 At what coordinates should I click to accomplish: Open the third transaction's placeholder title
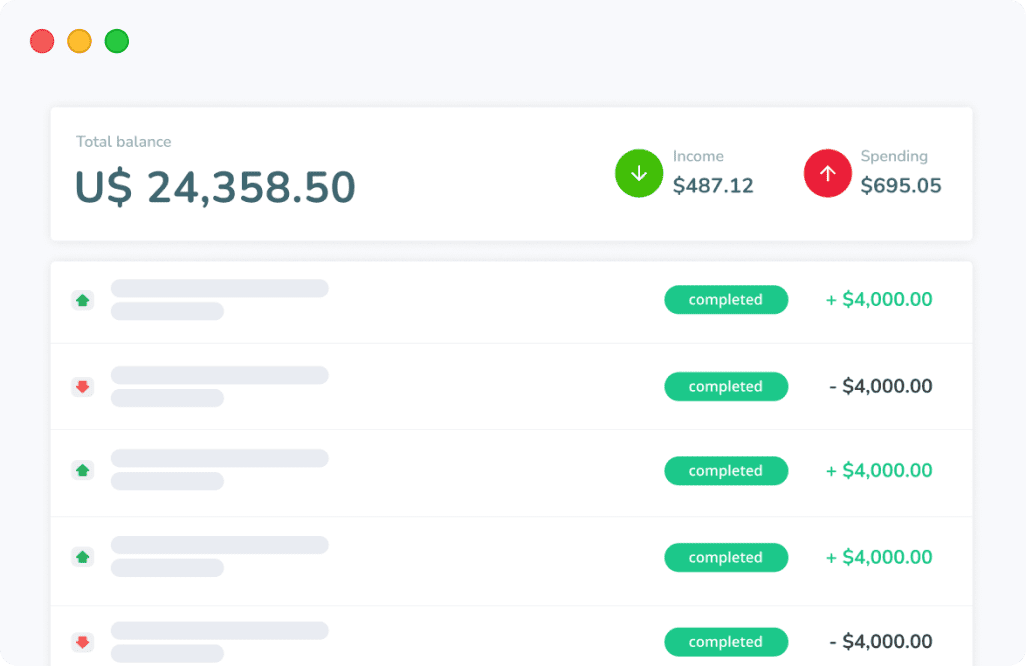[219, 458]
